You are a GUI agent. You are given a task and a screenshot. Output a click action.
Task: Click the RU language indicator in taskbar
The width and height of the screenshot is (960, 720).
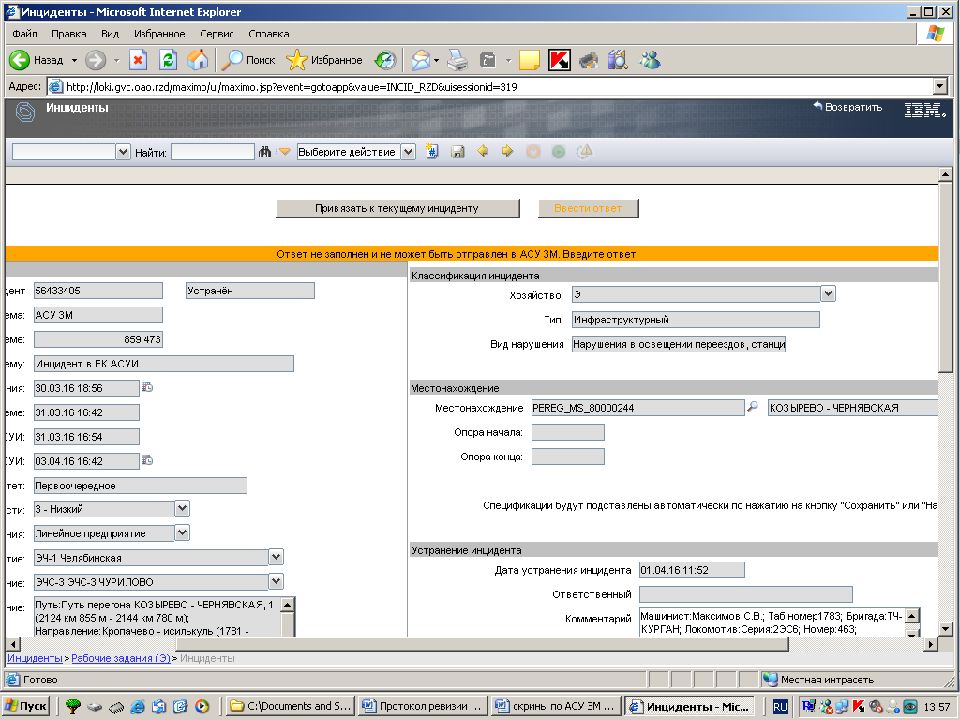[x=780, y=707]
